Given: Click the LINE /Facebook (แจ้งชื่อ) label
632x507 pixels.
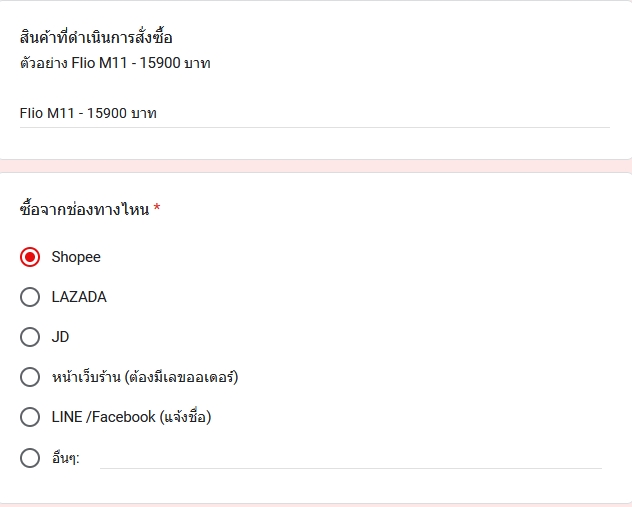Looking at the screenshot, I should (131, 417).
